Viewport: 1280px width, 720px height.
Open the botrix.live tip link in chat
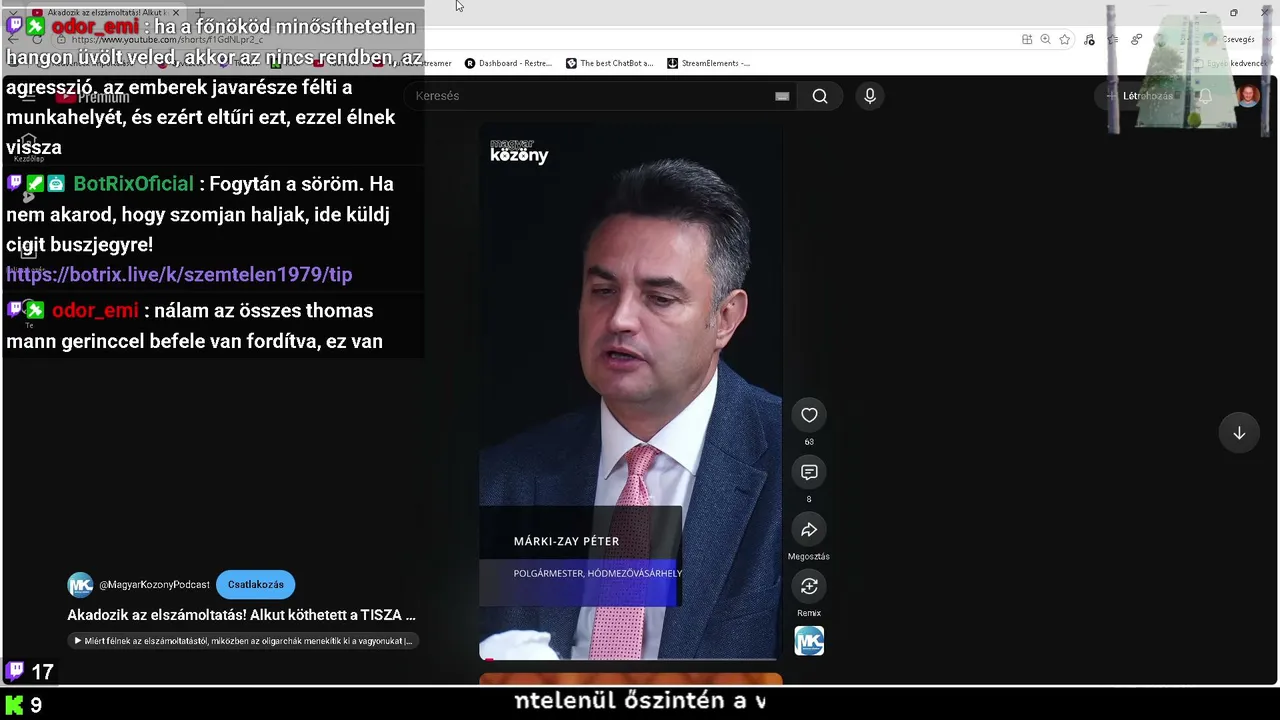click(179, 274)
